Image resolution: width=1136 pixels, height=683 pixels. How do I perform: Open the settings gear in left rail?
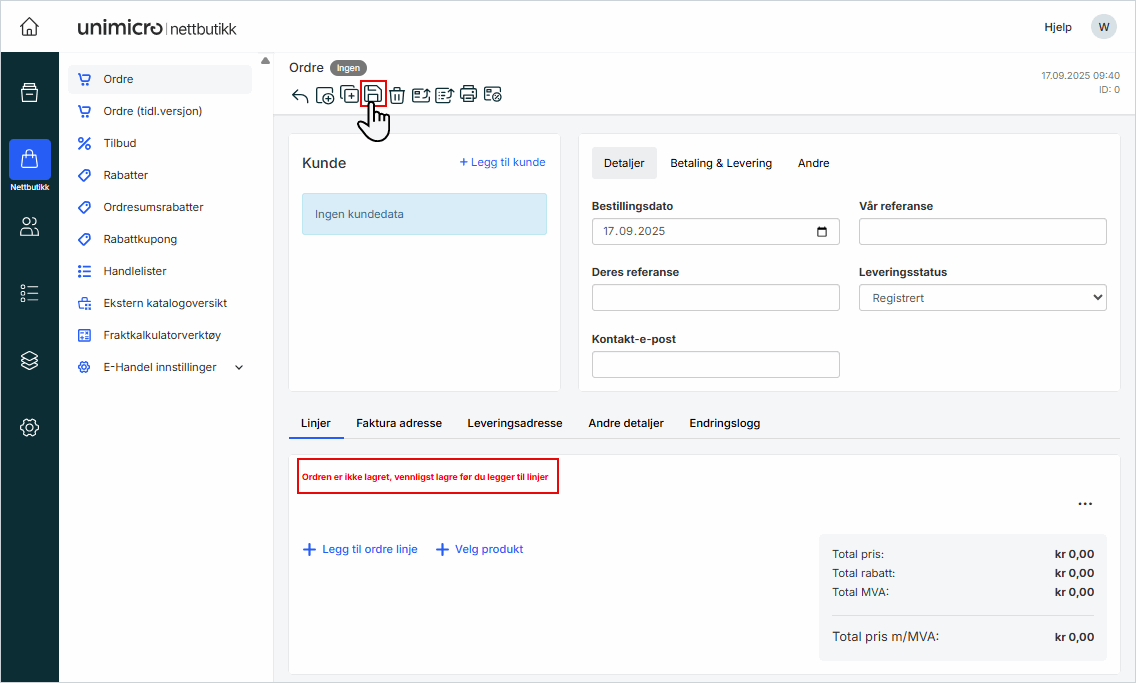click(29, 428)
